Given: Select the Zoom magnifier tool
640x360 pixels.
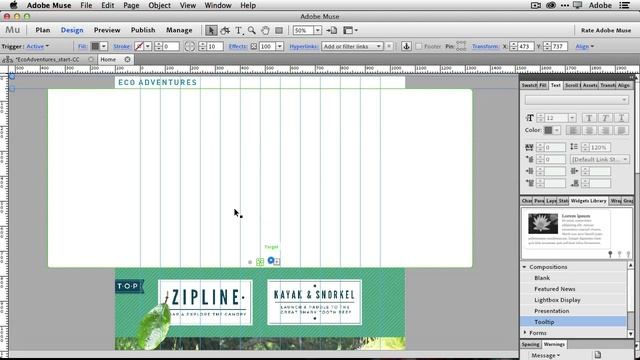Looking at the screenshot, I should (x=252, y=31).
